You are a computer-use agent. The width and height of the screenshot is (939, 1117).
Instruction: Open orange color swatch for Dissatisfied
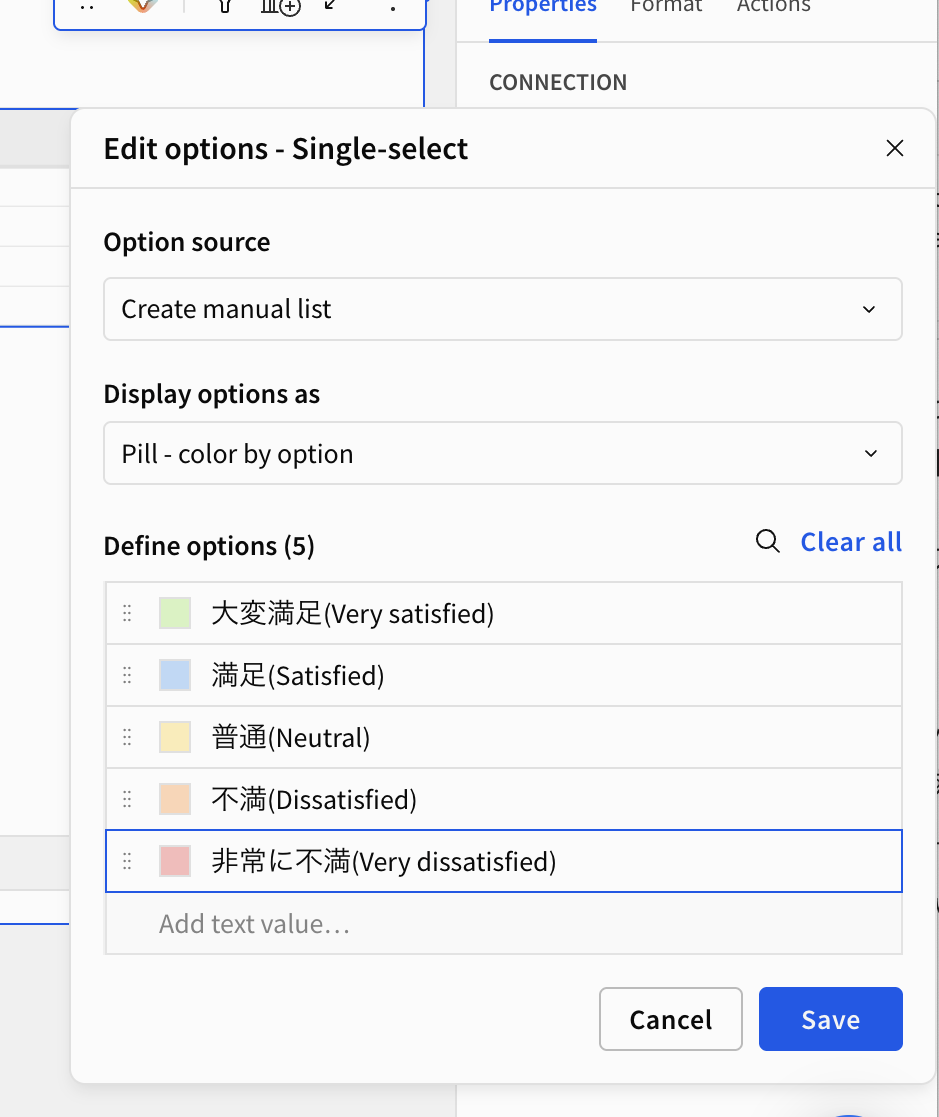(x=175, y=799)
